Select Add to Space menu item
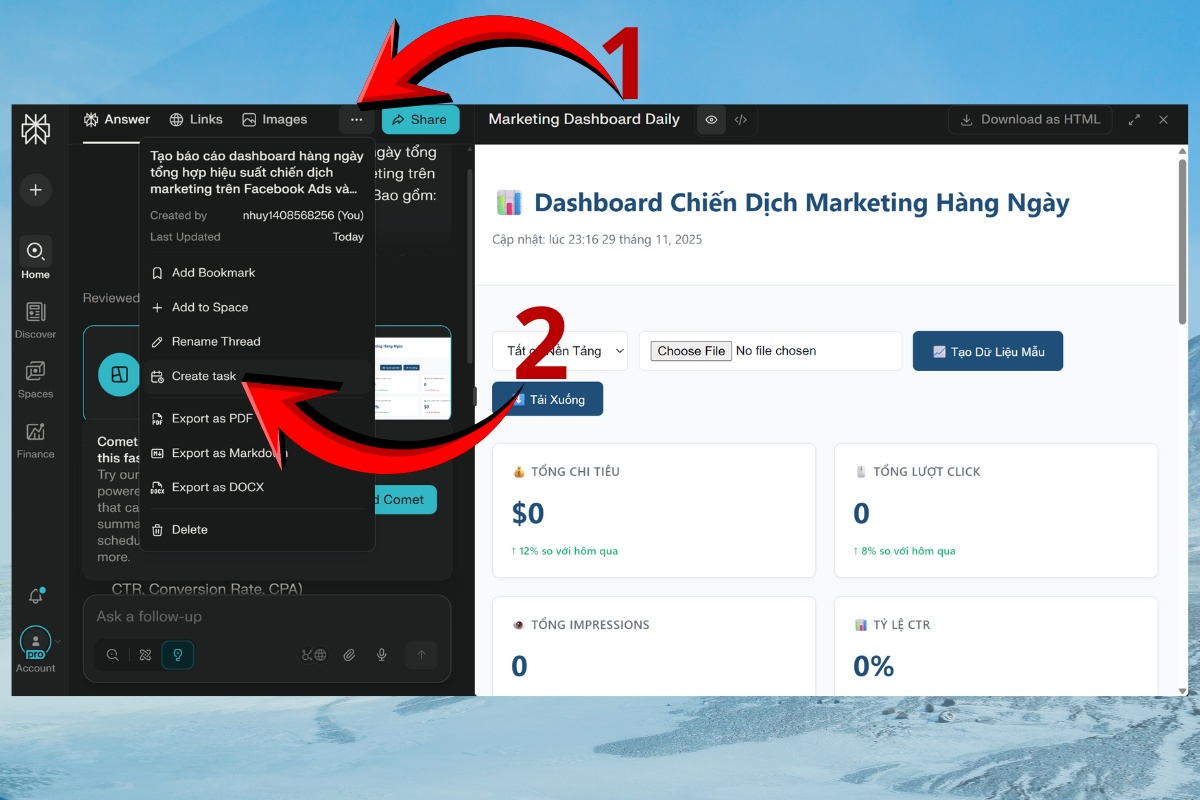1200x800 pixels. click(x=257, y=307)
